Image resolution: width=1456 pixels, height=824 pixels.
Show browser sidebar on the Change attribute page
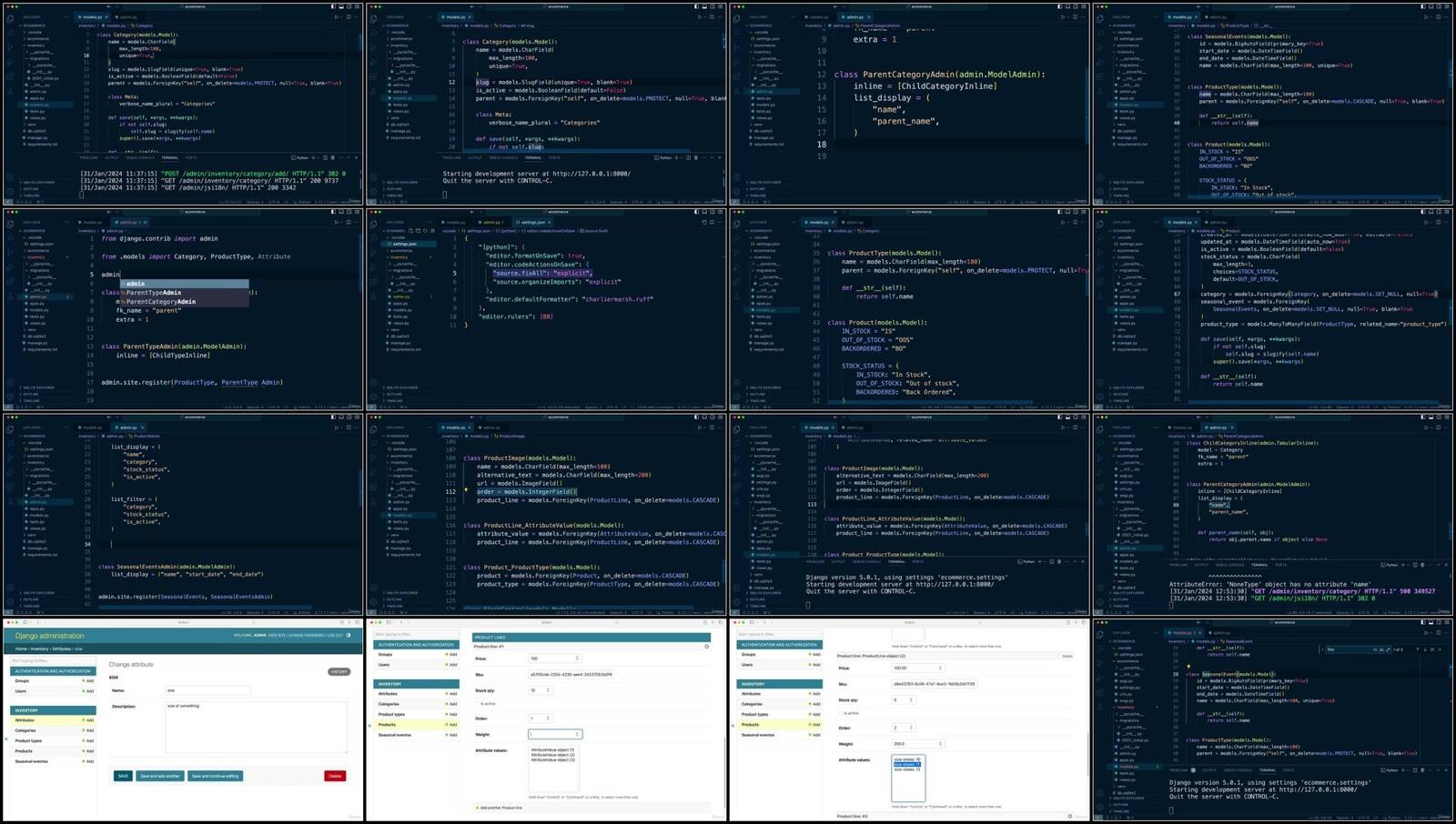click(27, 623)
